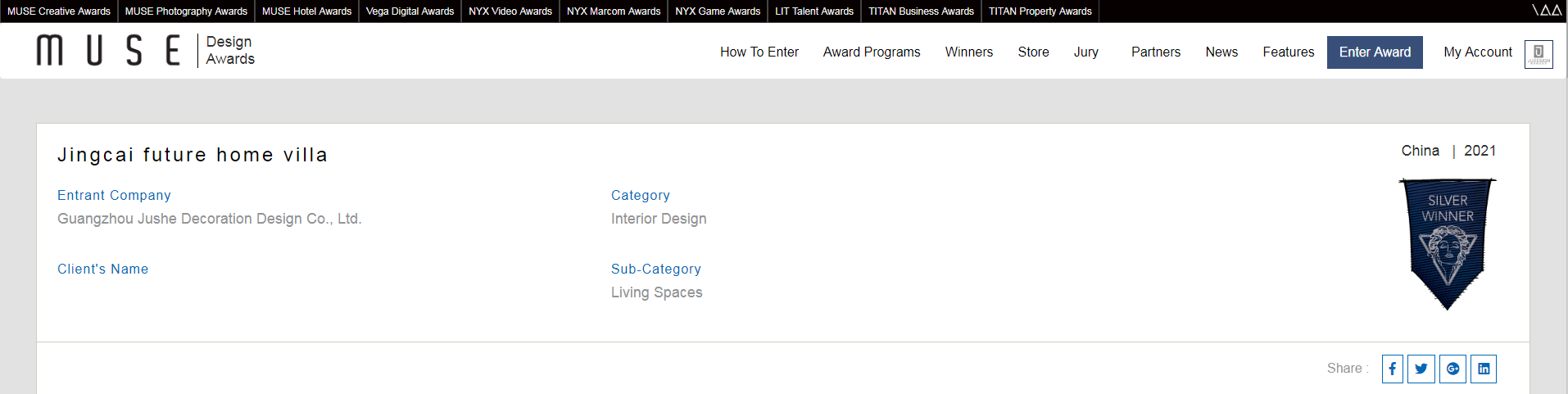1568x394 pixels.
Task: Open My Account link
Action: click(x=1477, y=52)
